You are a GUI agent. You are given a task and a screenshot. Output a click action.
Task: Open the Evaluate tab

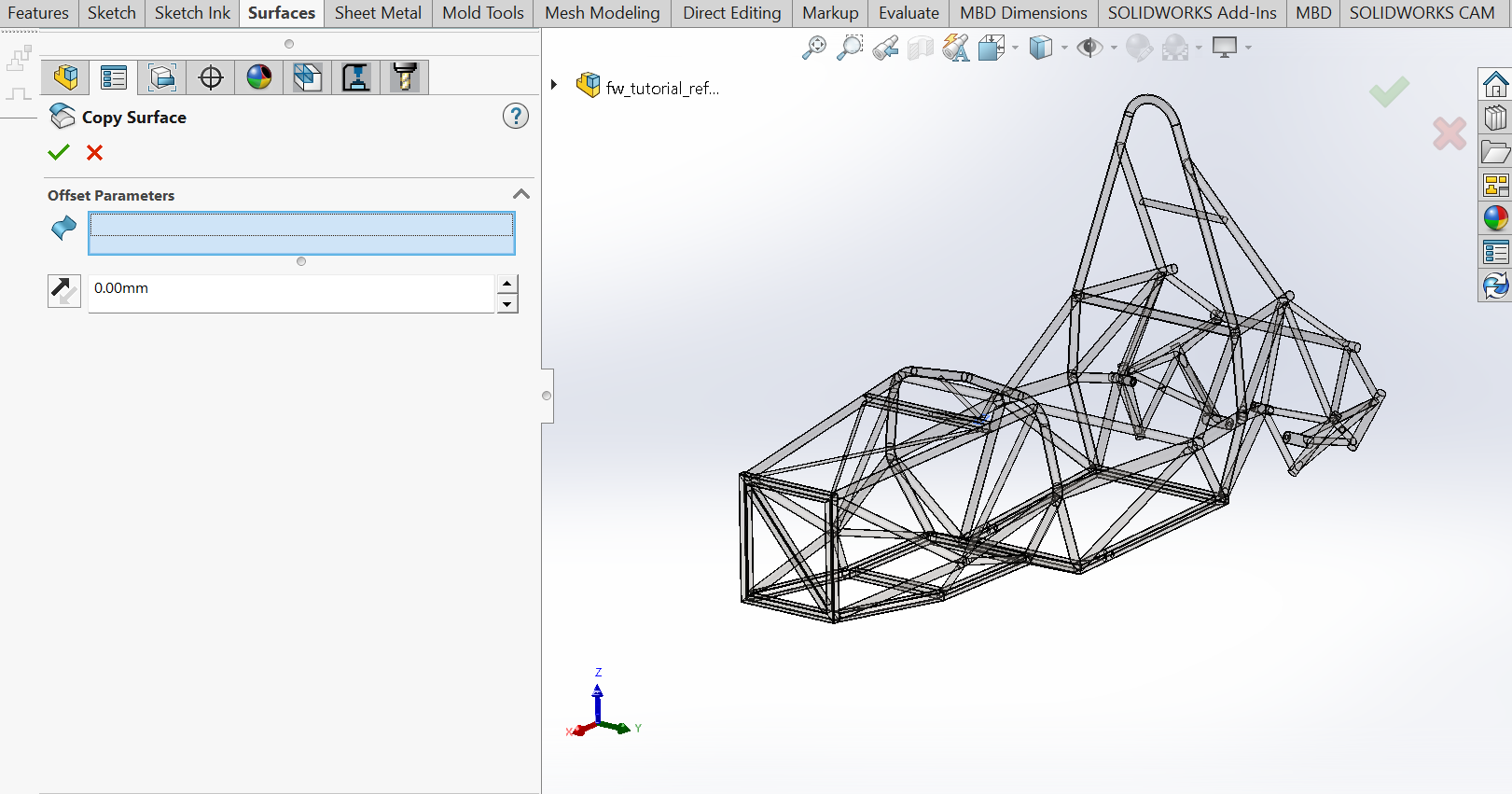tap(909, 13)
